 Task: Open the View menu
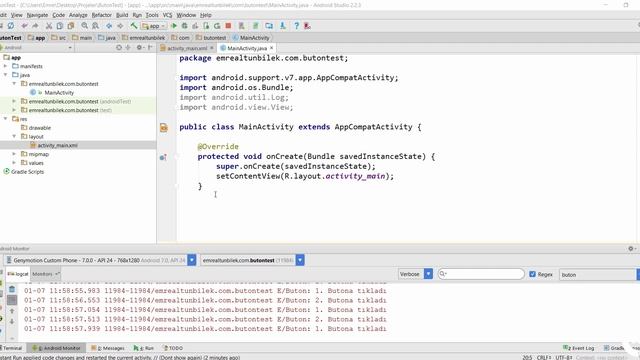[x=16, y=15]
